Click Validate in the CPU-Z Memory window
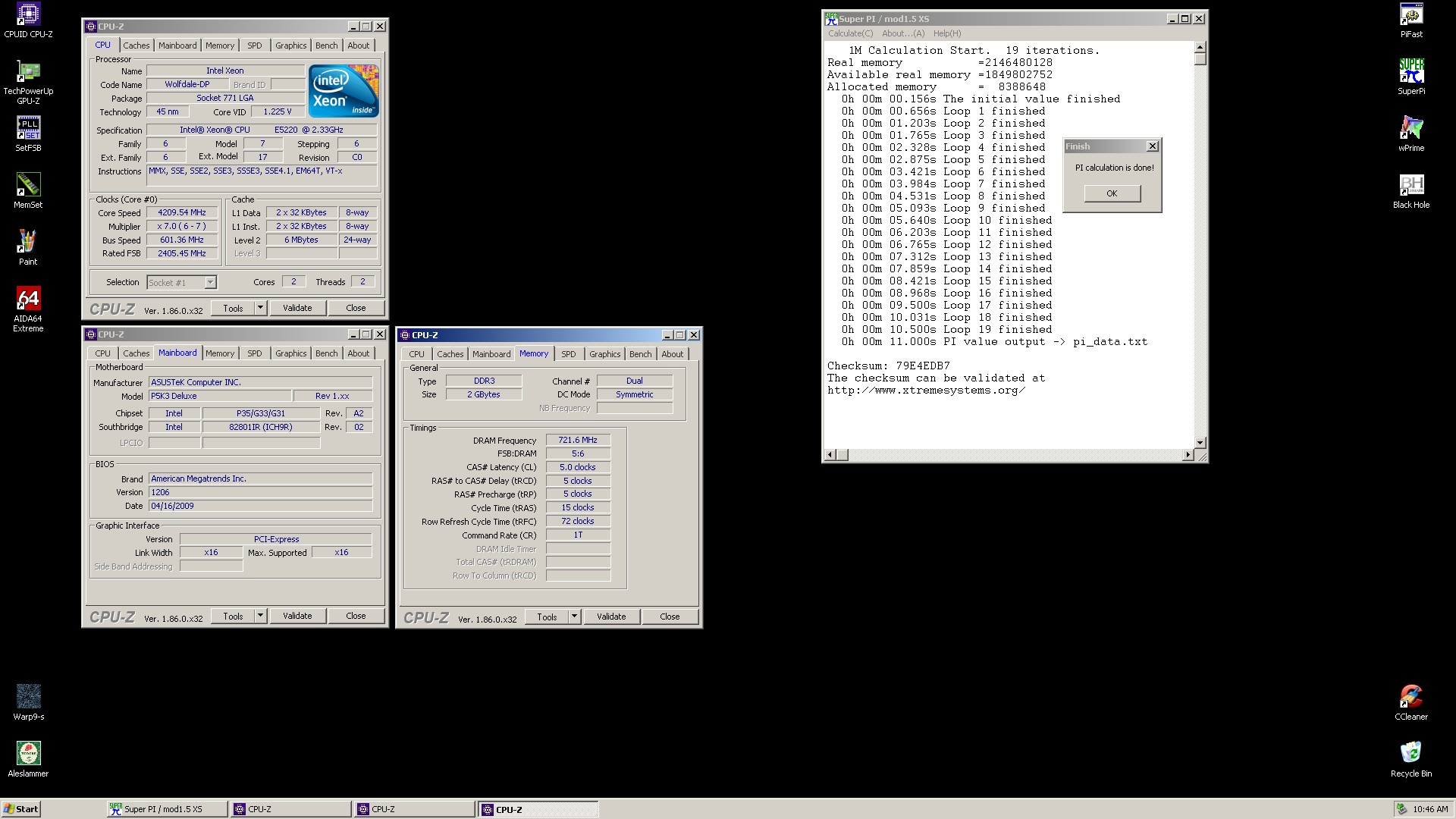The width and height of the screenshot is (1456, 819). [611, 617]
